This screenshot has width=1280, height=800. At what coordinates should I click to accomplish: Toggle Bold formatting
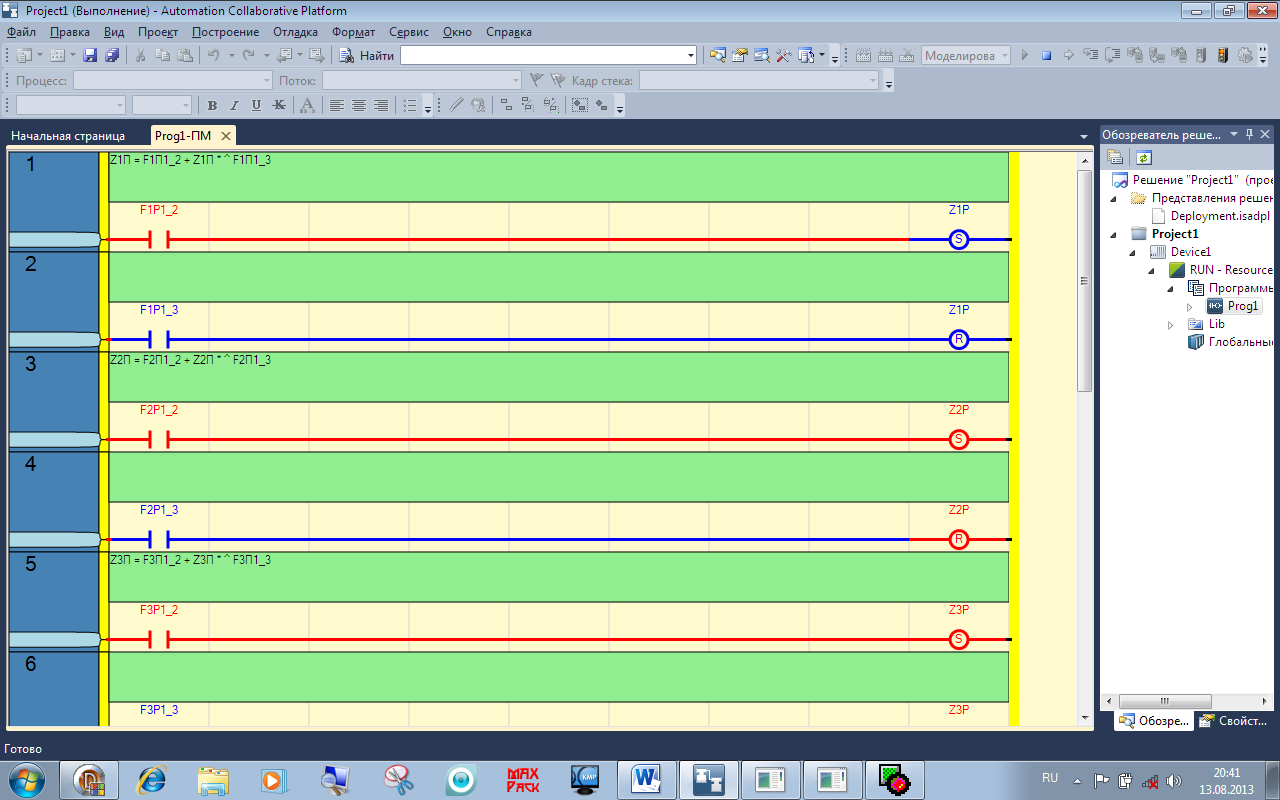212,105
